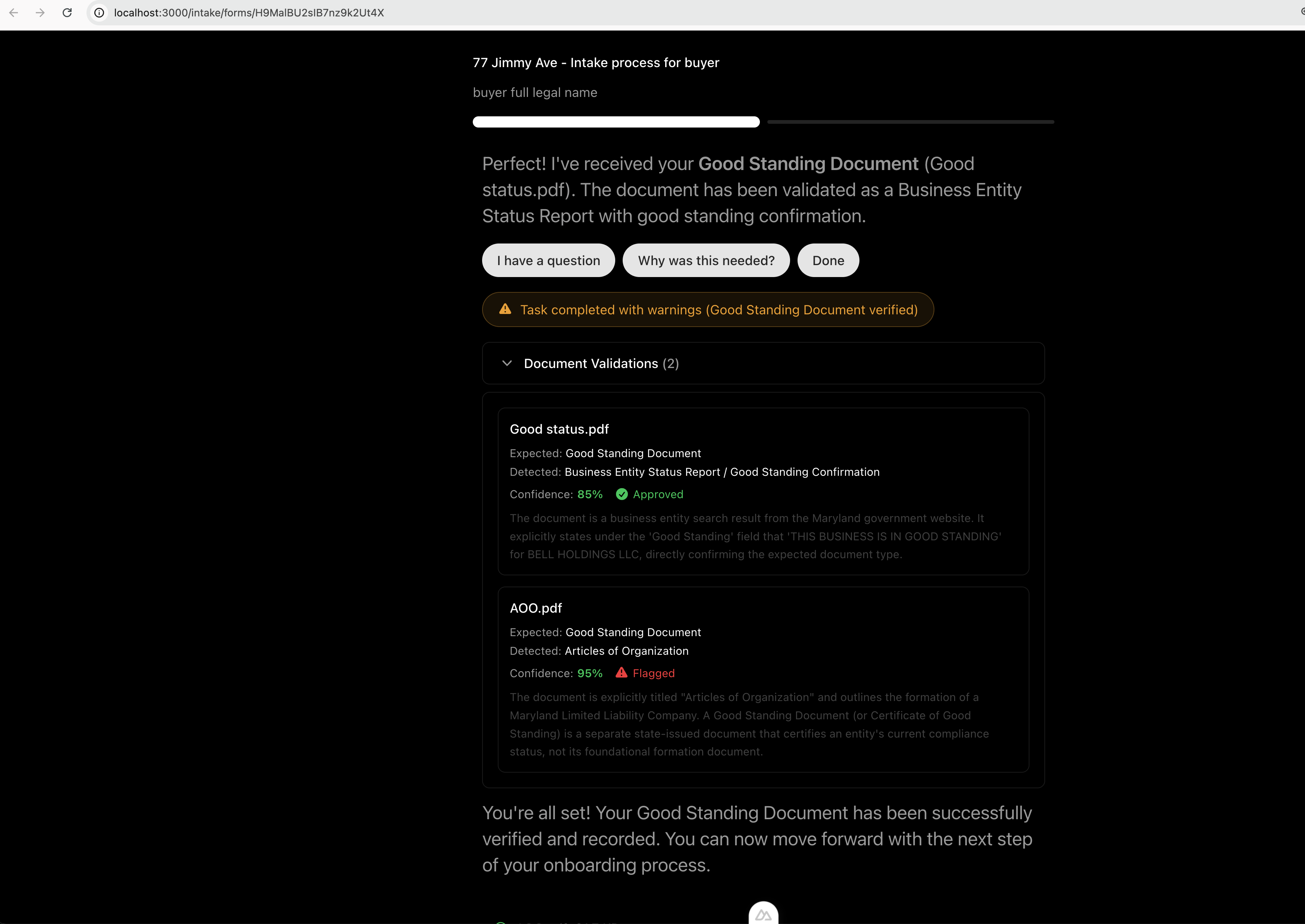Open site information icon in address bar
Image resolution: width=1305 pixels, height=924 pixels.
99,13
